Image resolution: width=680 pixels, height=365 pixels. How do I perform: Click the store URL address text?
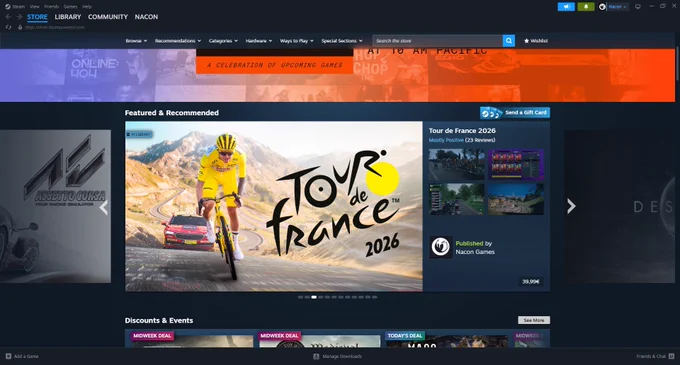[x=55, y=27]
